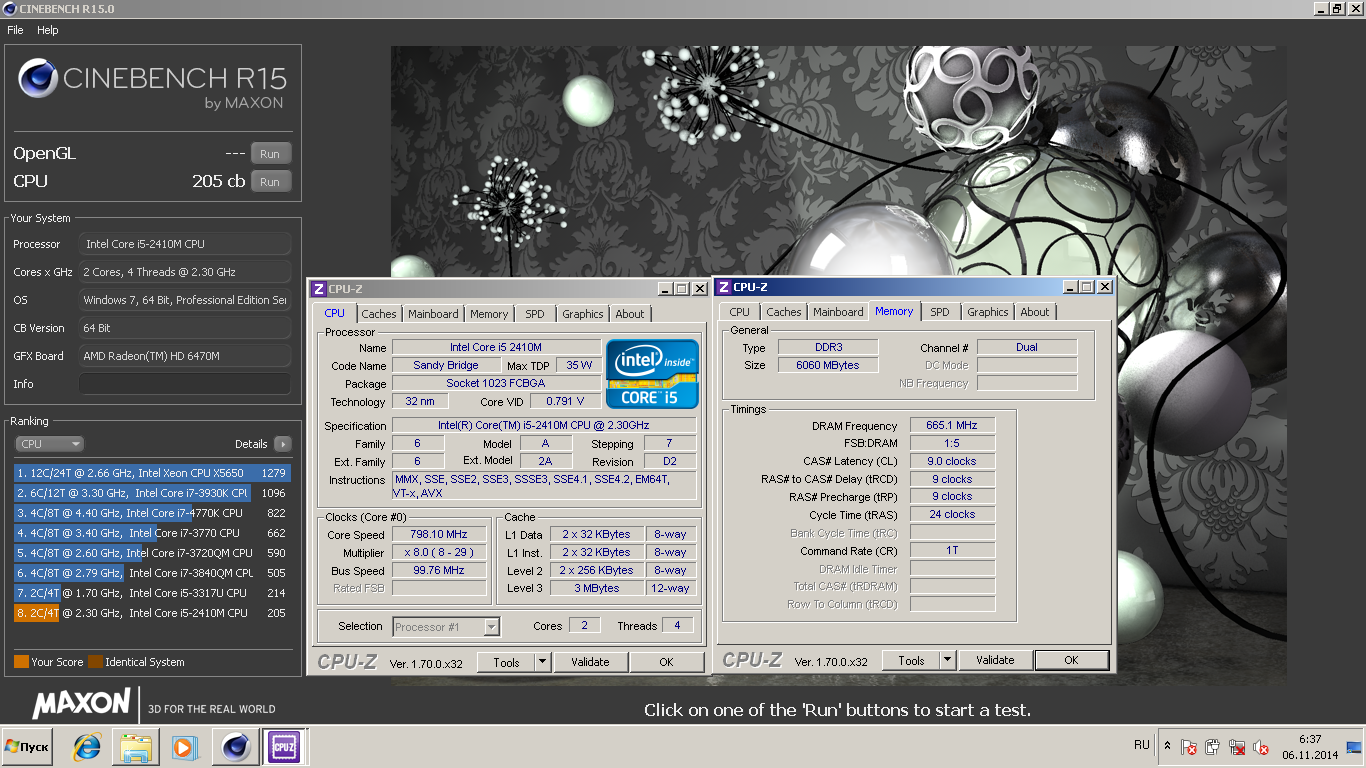Switch to CPU-Z taskbar icon

click(283, 747)
